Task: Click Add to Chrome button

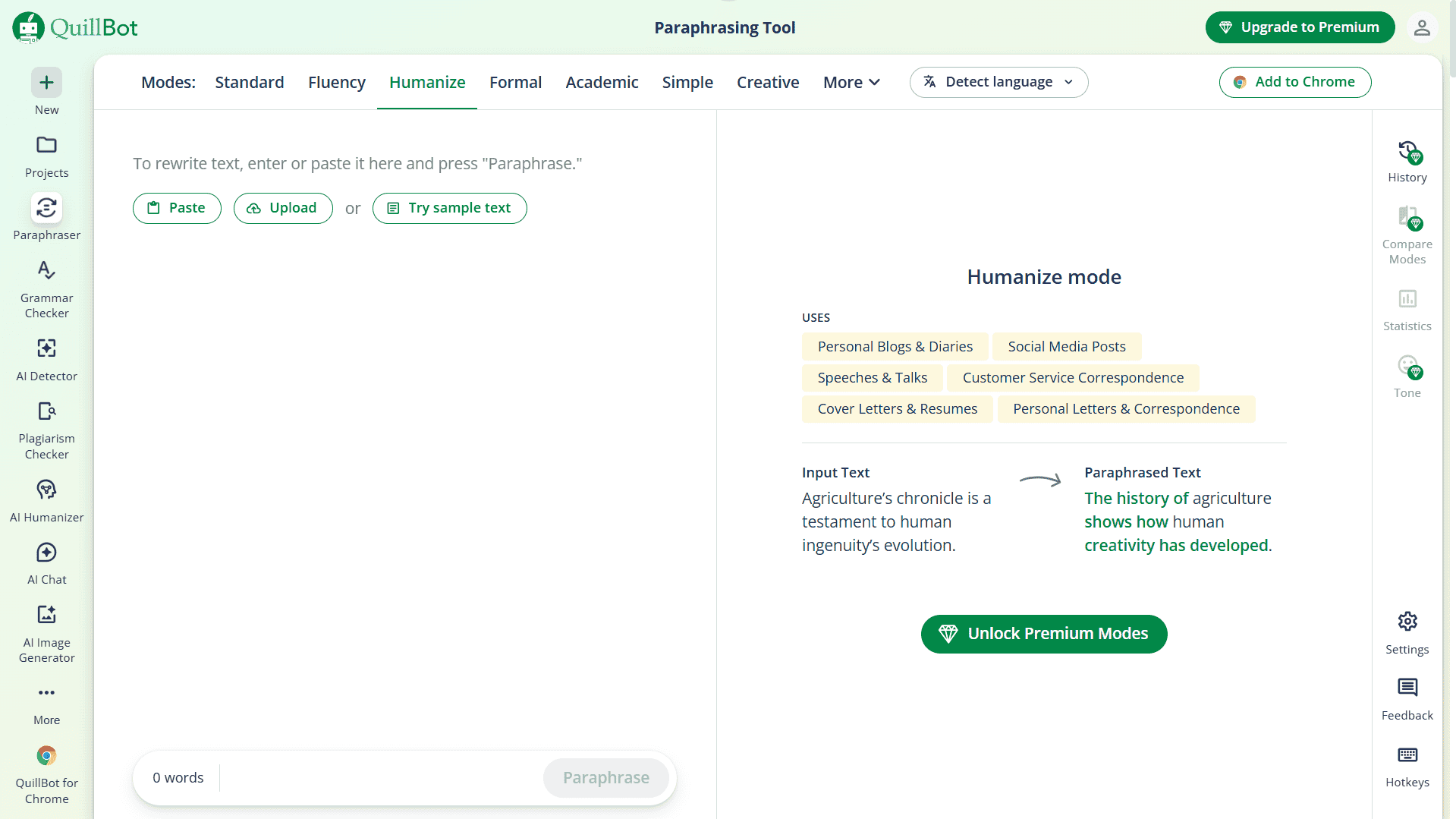Action: [x=1294, y=82]
